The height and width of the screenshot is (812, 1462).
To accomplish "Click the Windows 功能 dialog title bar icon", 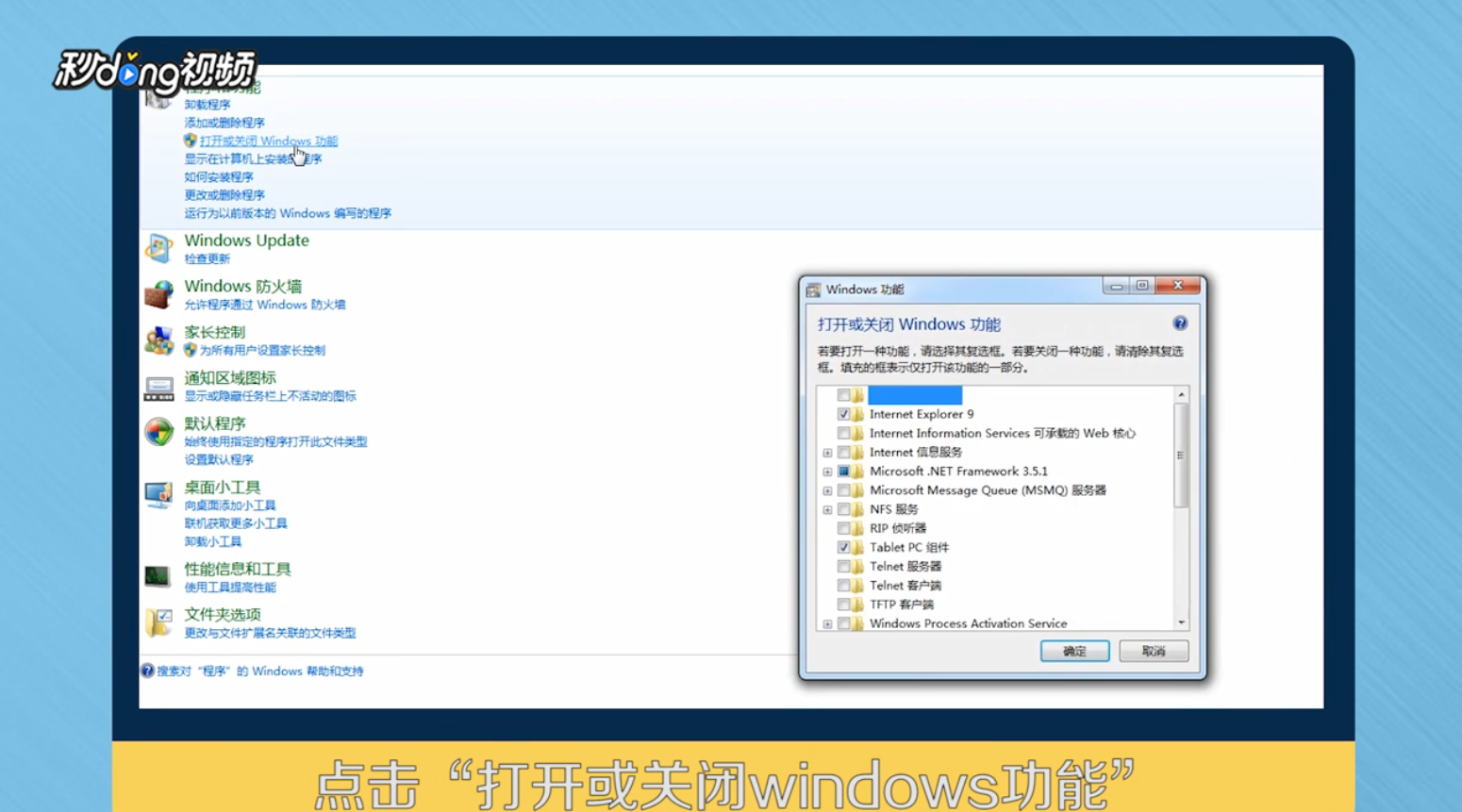I will 814,290.
